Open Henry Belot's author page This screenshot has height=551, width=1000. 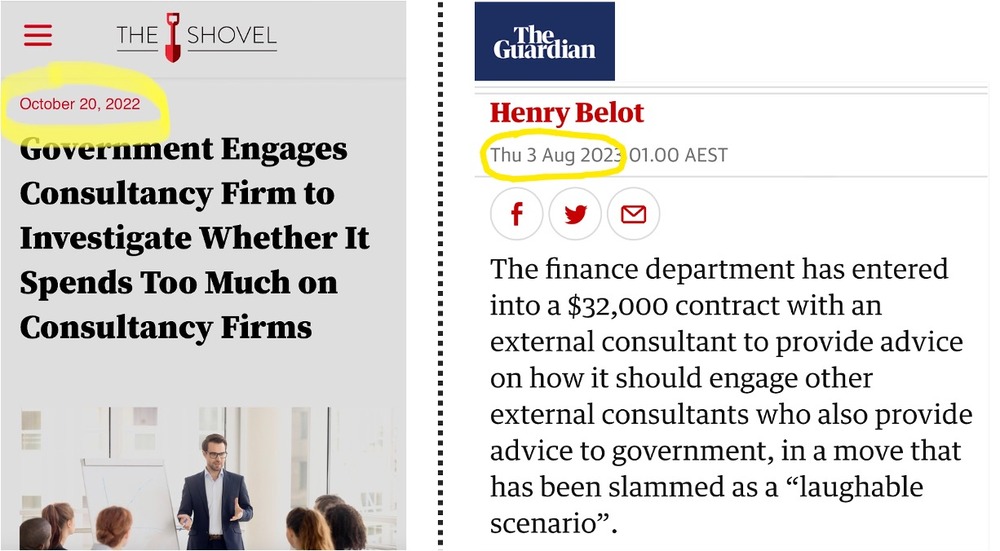(x=567, y=113)
